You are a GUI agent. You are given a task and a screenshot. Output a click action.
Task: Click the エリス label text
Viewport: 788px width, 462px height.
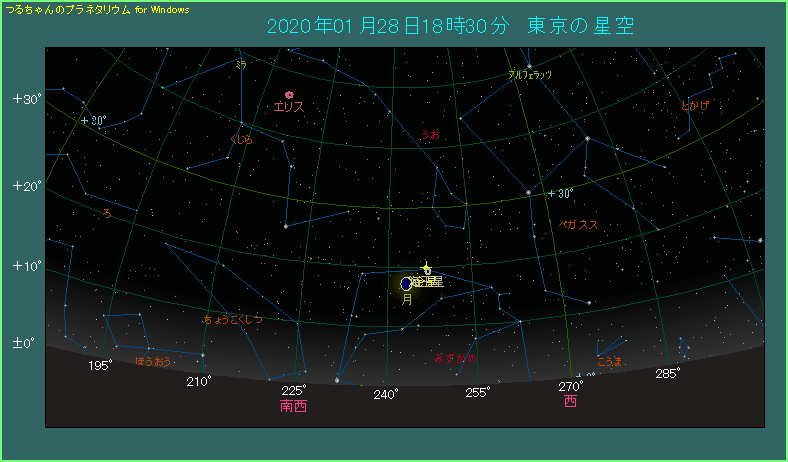click(288, 107)
